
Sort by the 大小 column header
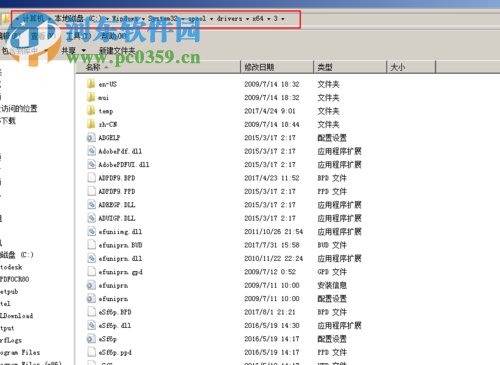(411, 67)
